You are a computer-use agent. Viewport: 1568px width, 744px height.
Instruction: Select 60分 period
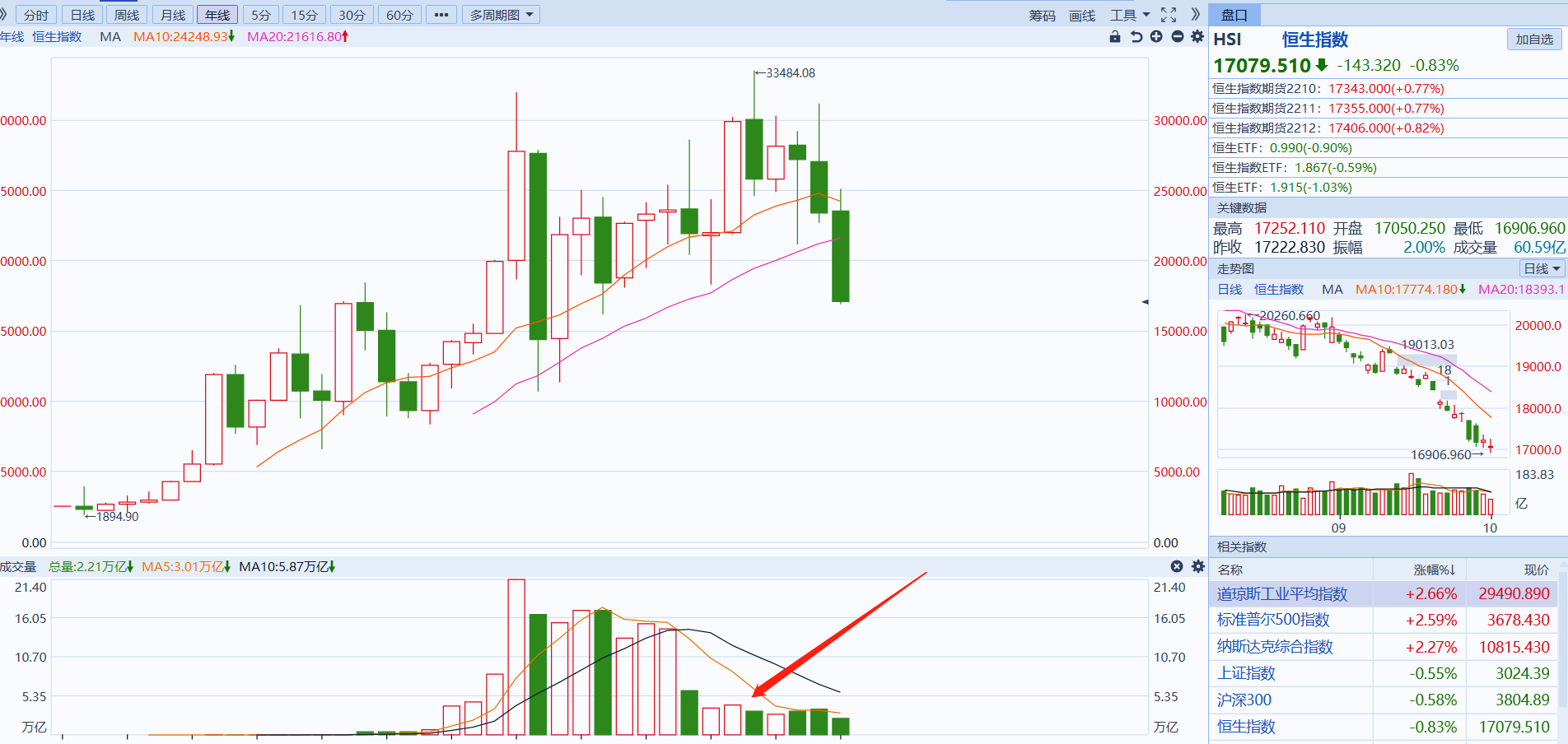click(399, 15)
